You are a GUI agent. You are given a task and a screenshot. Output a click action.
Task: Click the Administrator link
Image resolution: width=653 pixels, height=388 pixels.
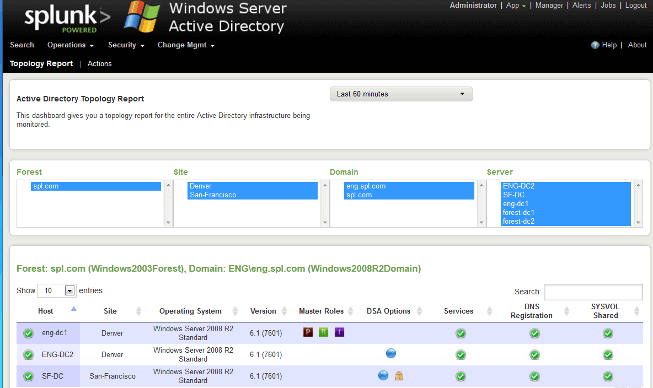[473, 5]
